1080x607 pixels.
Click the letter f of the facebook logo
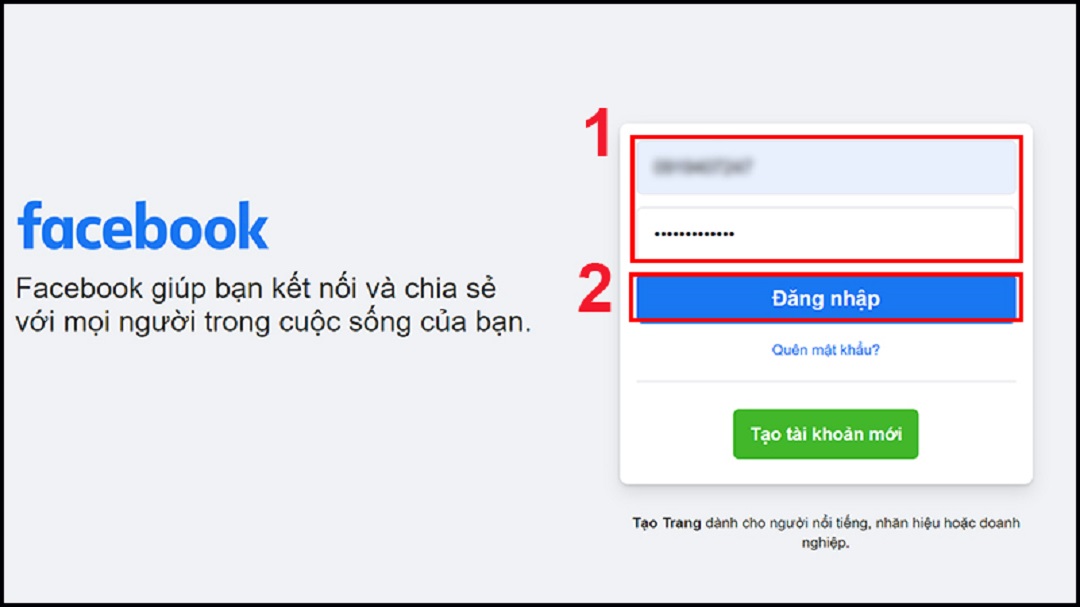point(28,225)
